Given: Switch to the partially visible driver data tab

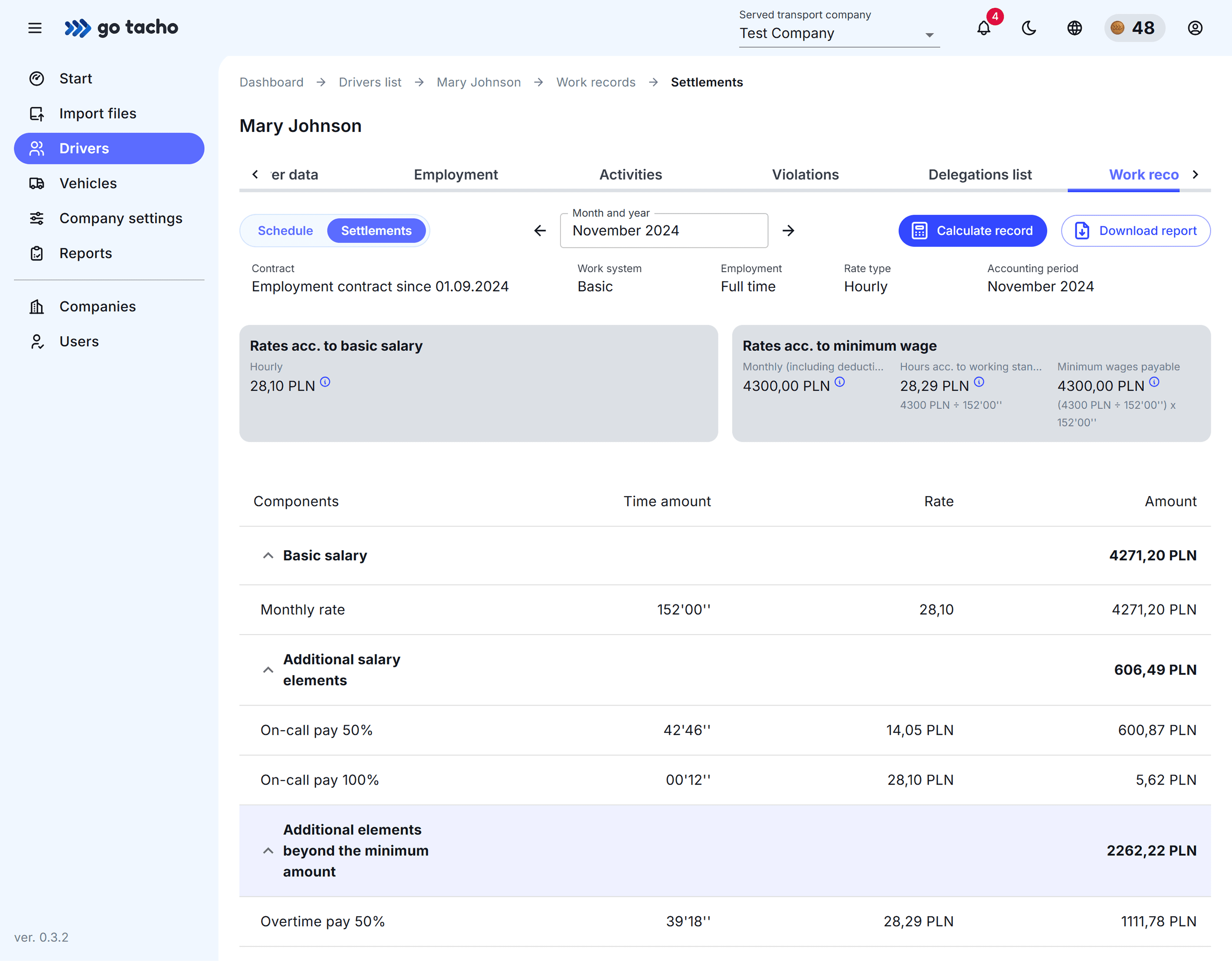Looking at the screenshot, I should tap(295, 175).
